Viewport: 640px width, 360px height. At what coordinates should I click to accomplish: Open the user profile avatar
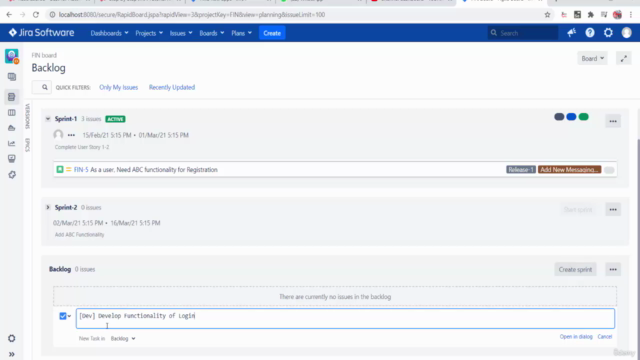[627, 33]
